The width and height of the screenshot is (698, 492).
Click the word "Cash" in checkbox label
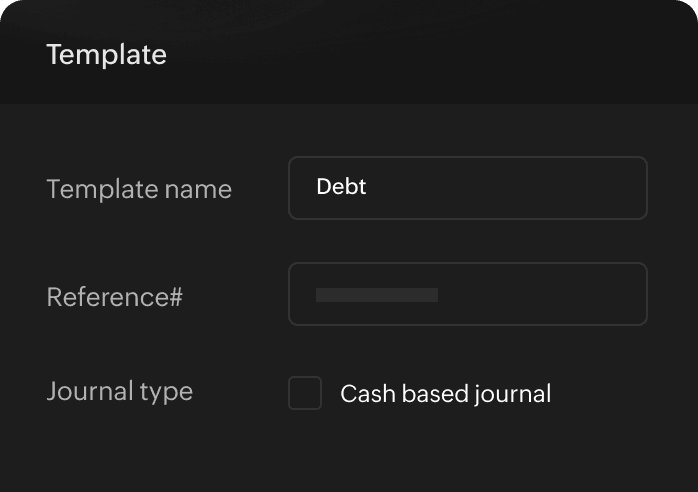pyautogui.click(x=362, y=394)
